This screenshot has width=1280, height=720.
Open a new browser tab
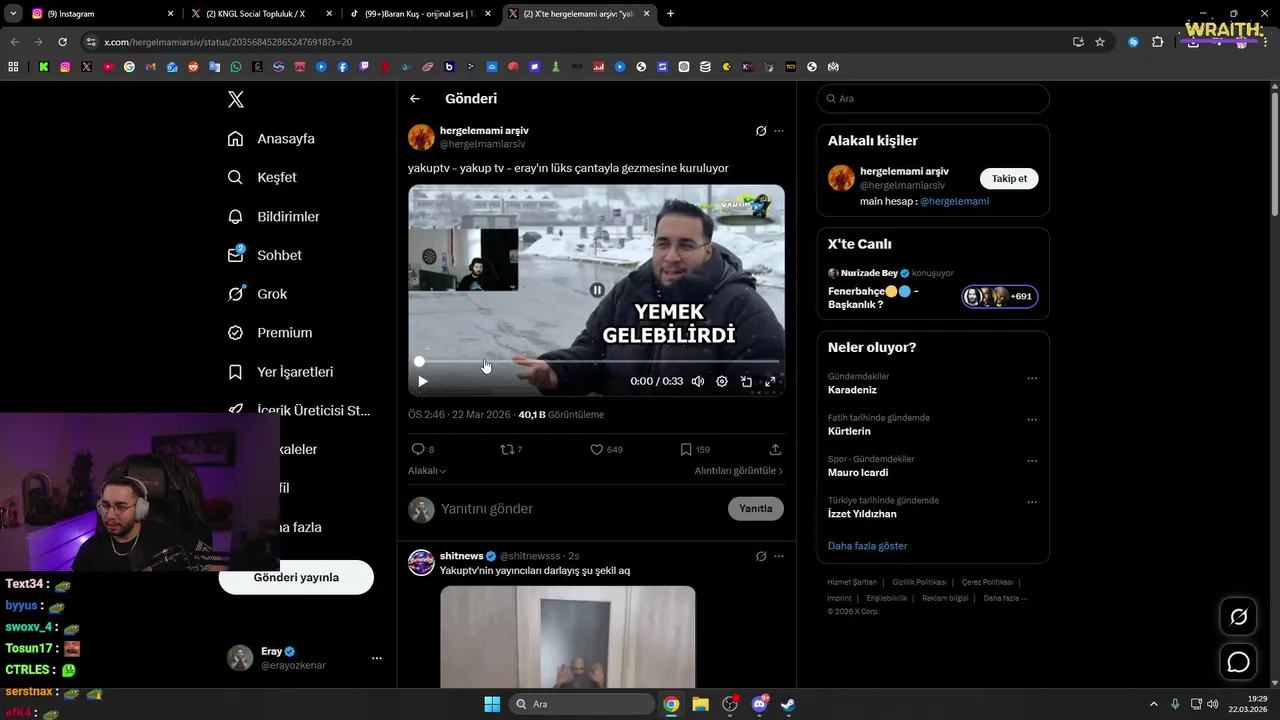(670, 14)
